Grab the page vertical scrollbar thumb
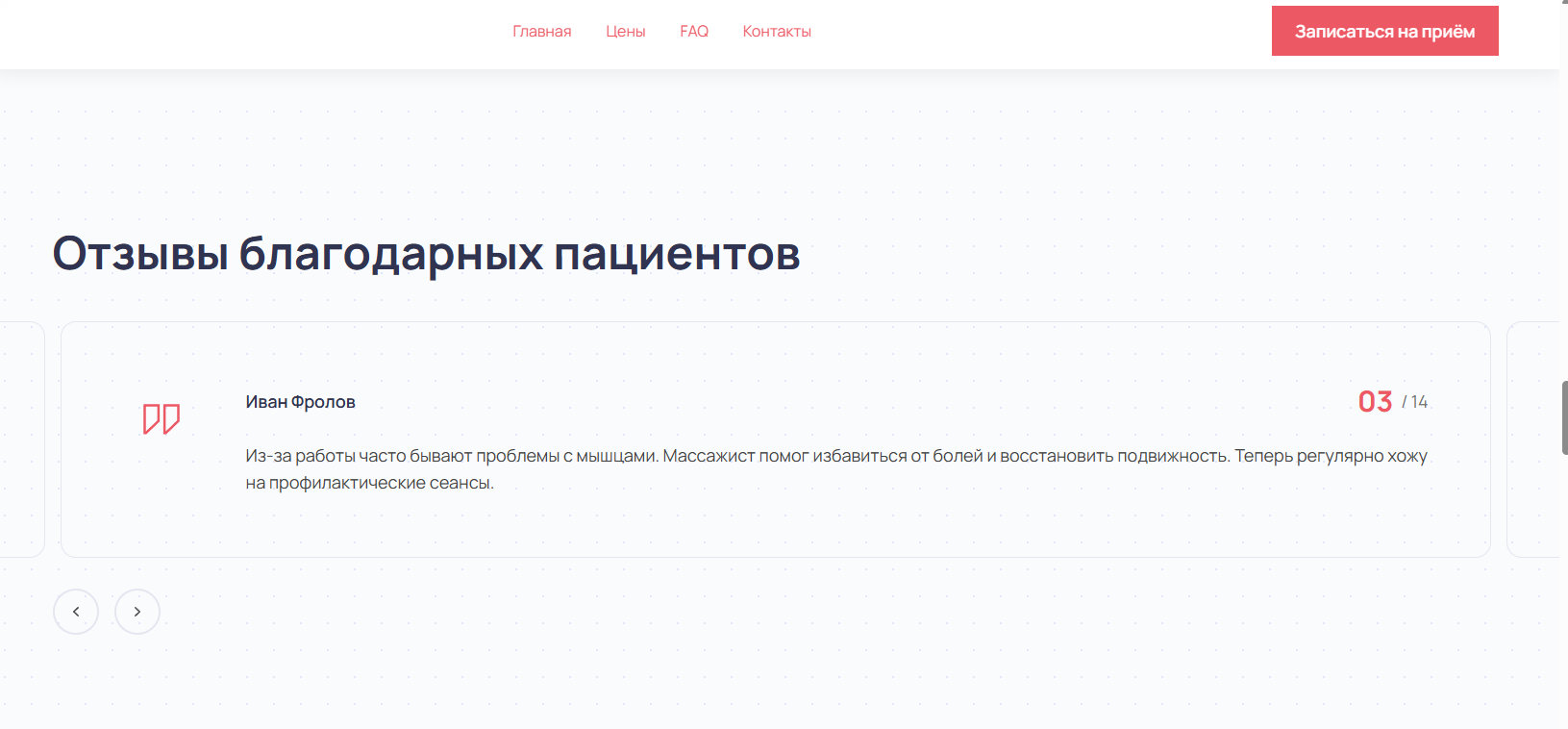This screenshot has height=729, width=1568. [x=1563, y=417]
